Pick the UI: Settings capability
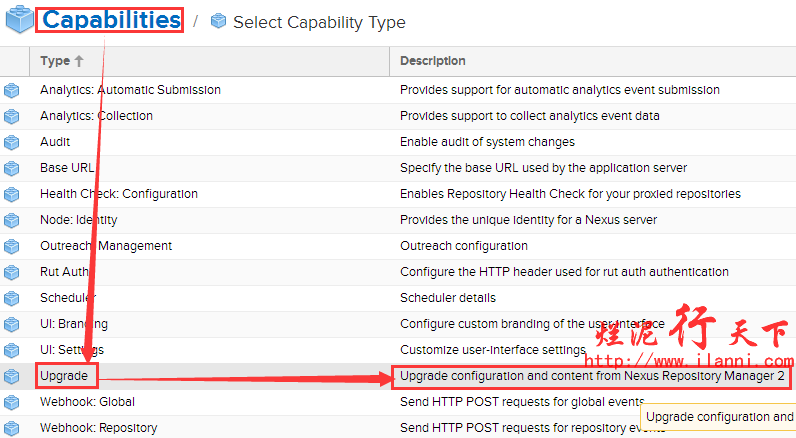Screen dimensions: 796x438 click(x=71, y=350)
